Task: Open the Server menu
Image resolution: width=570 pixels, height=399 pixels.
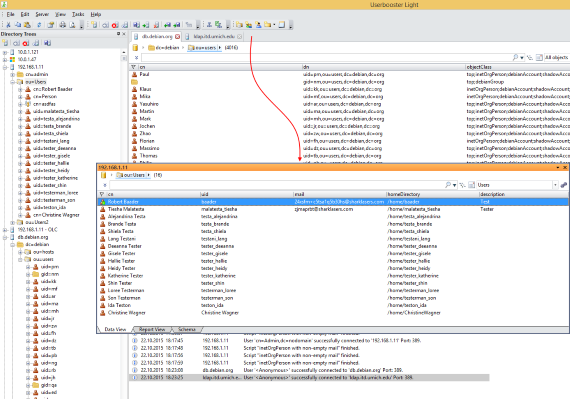Action: (x=42, y=14)
